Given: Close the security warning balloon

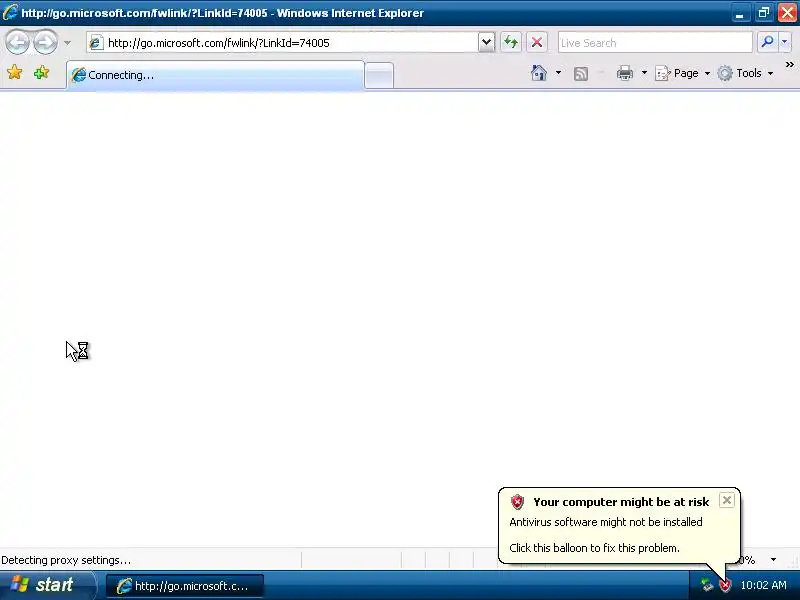Looking at the screenshot, I should 727,500.
